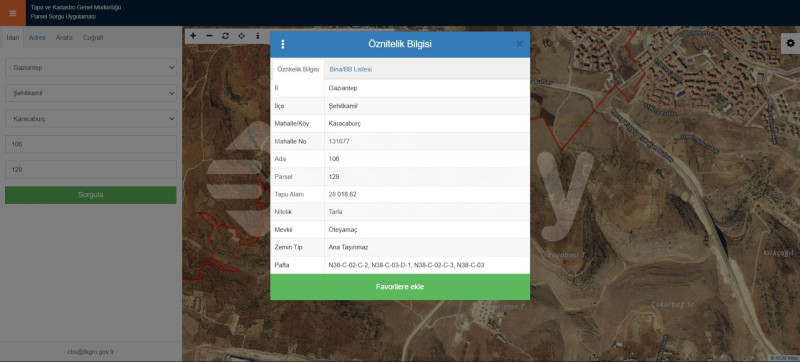Open the hamburger menu in top-left corner

13,13
